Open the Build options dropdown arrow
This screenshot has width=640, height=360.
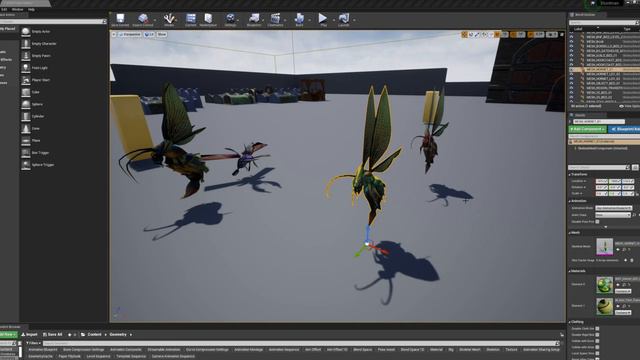pos(309,20)
